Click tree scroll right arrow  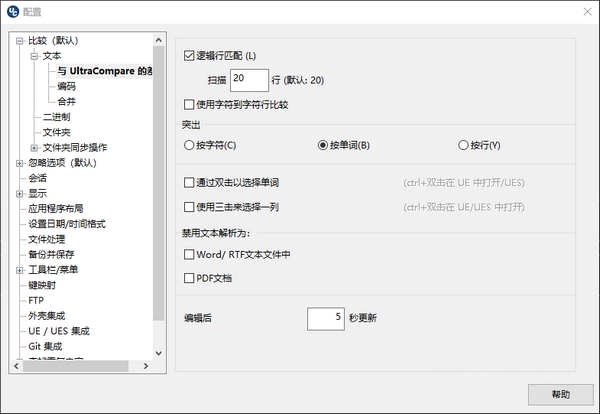click(x=146, y=366)
